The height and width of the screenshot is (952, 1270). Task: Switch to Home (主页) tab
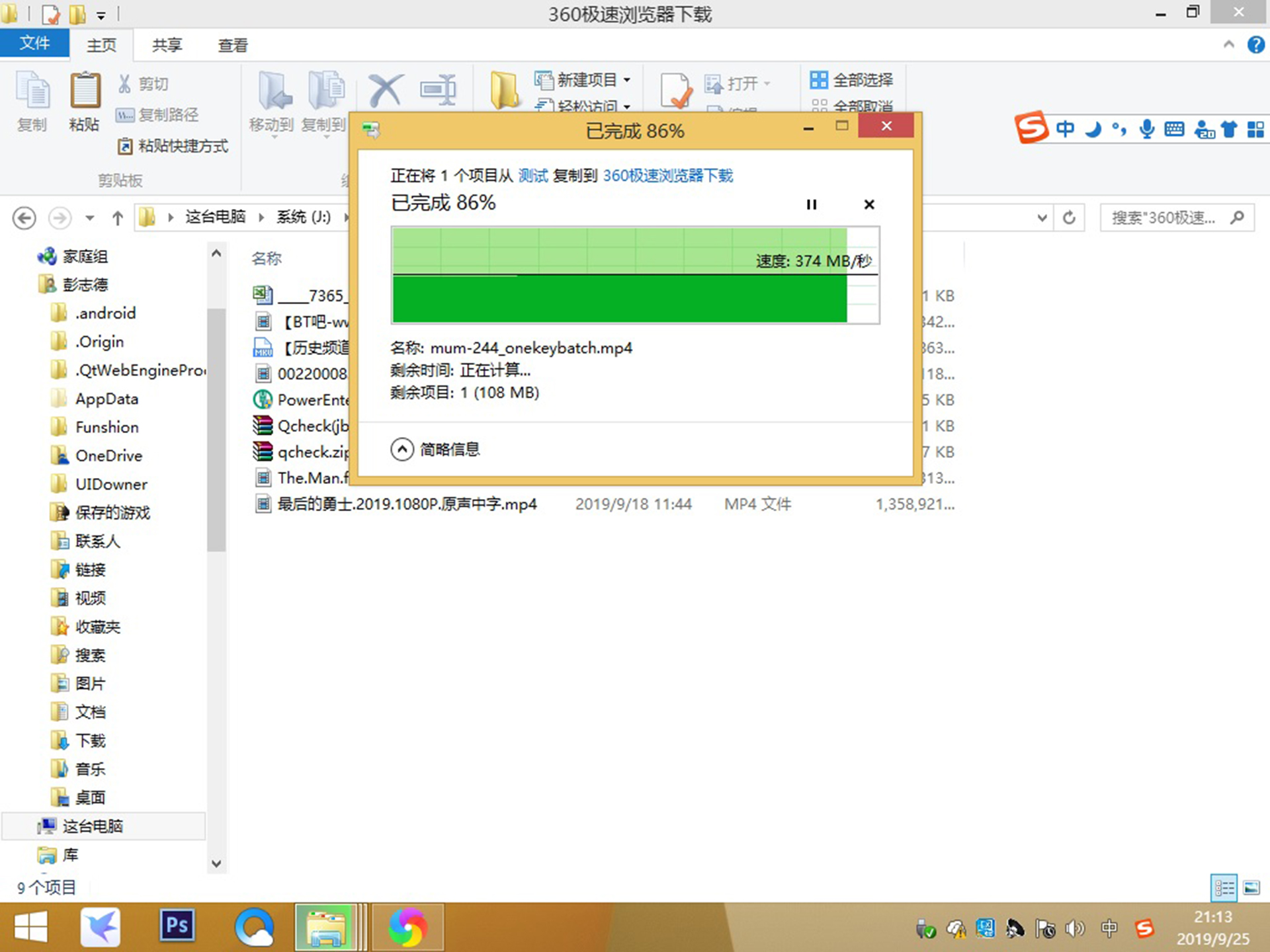(101, 45)
